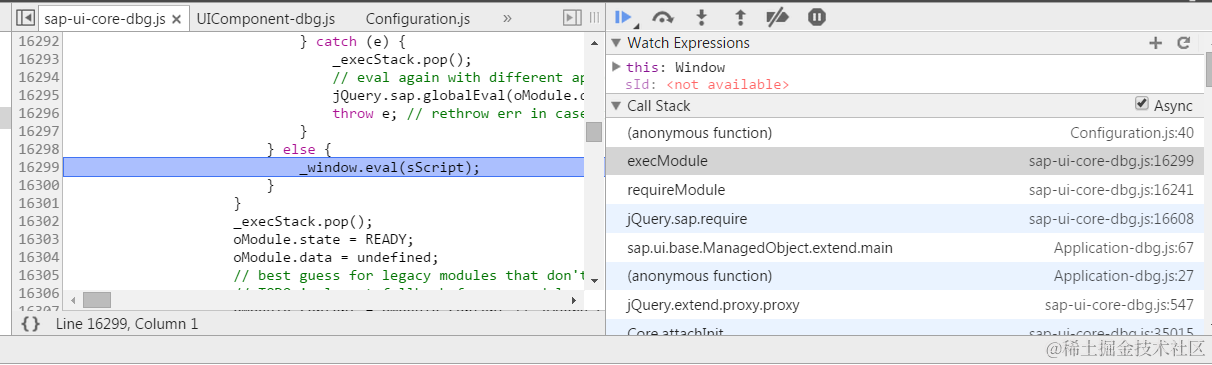
Task: Click the code editor vertical scrollbar thumb
Action: [x=594, y=132]
